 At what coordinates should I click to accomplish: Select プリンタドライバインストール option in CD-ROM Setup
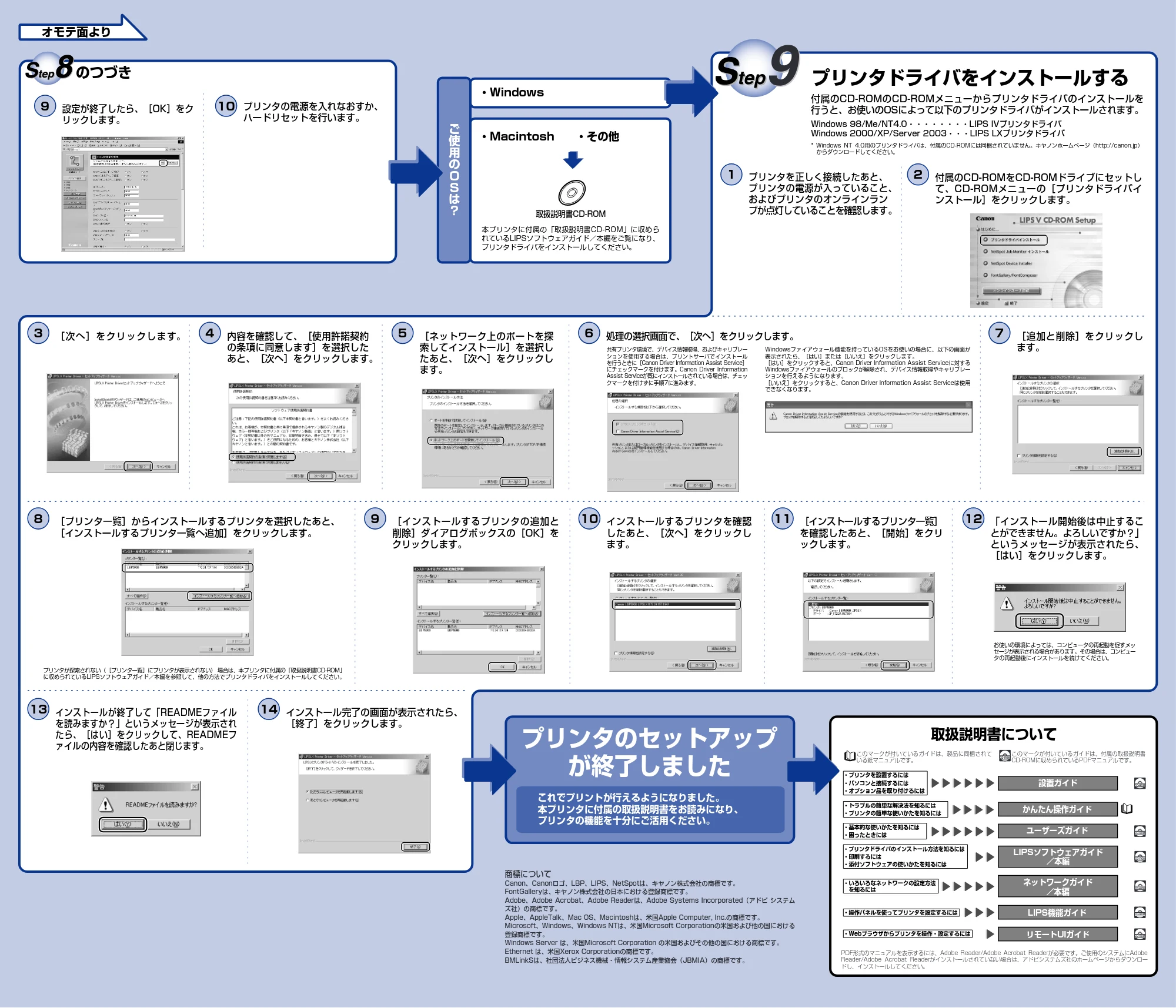pos(1013,240)
